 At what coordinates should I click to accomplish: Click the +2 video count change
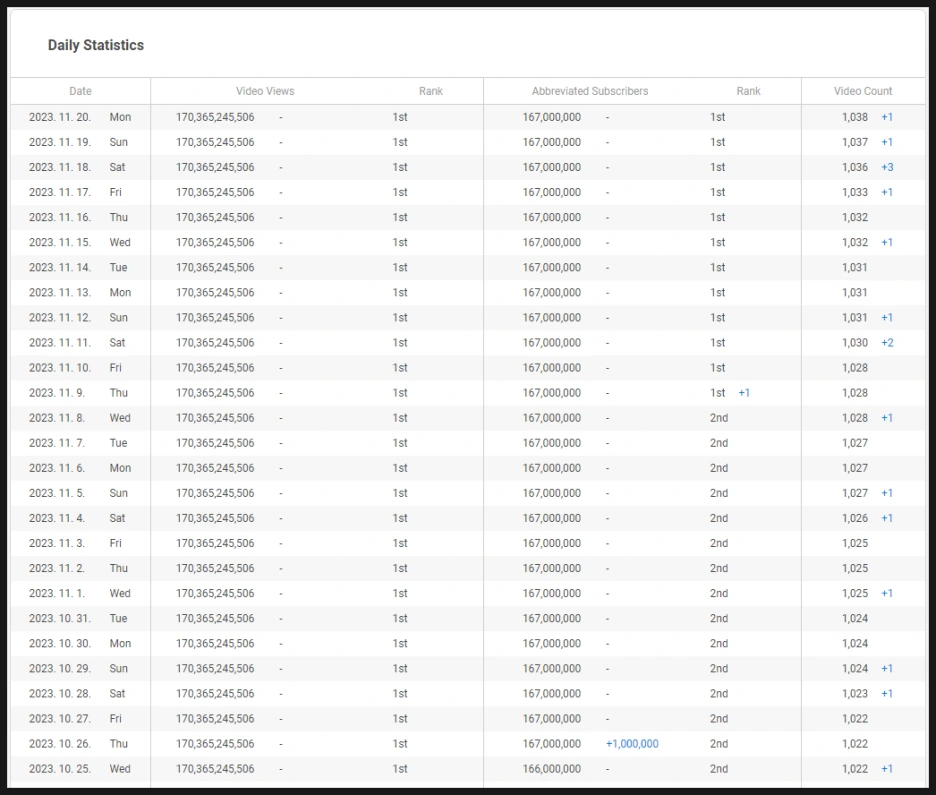[887, 343]
